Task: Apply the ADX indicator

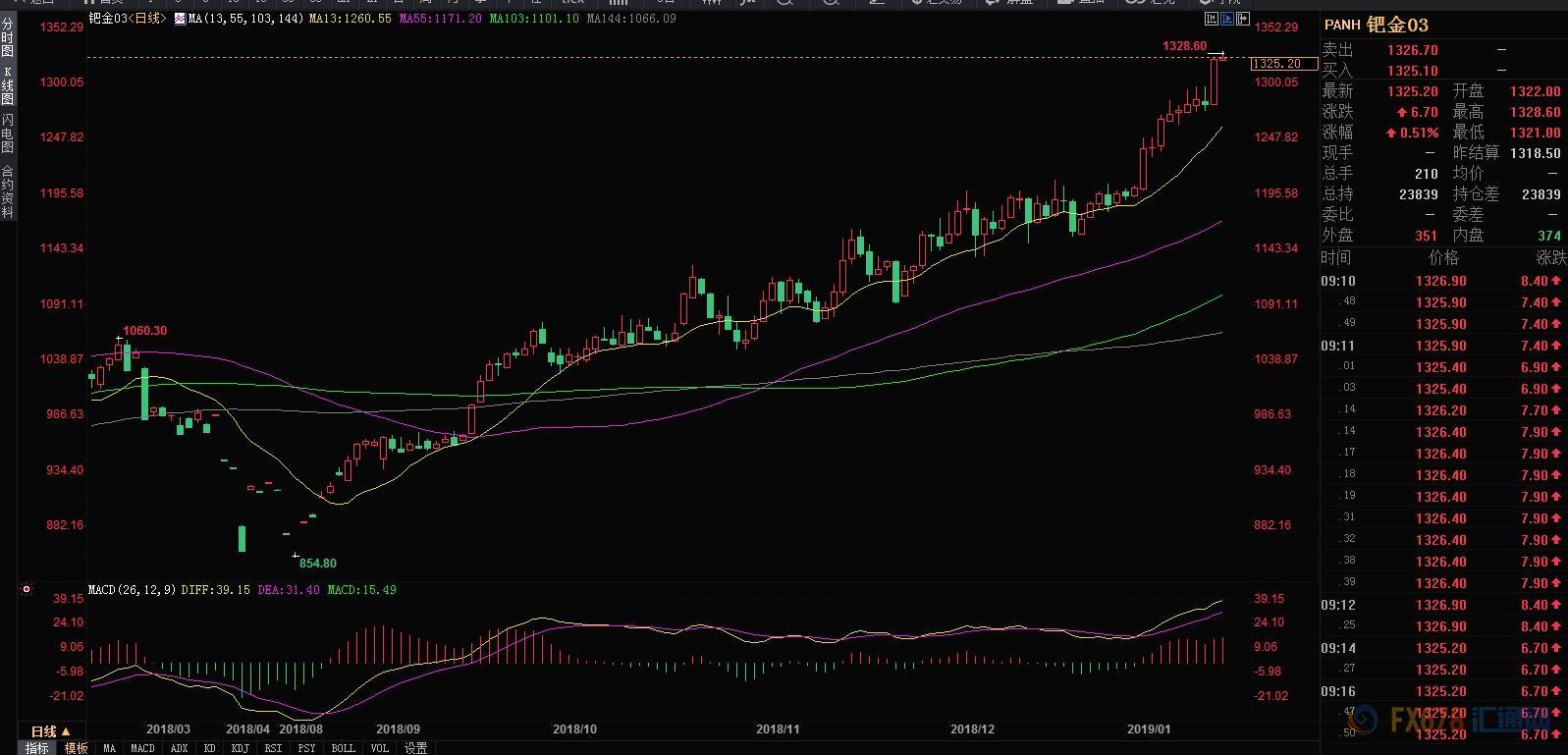Action: click(179, 748)
